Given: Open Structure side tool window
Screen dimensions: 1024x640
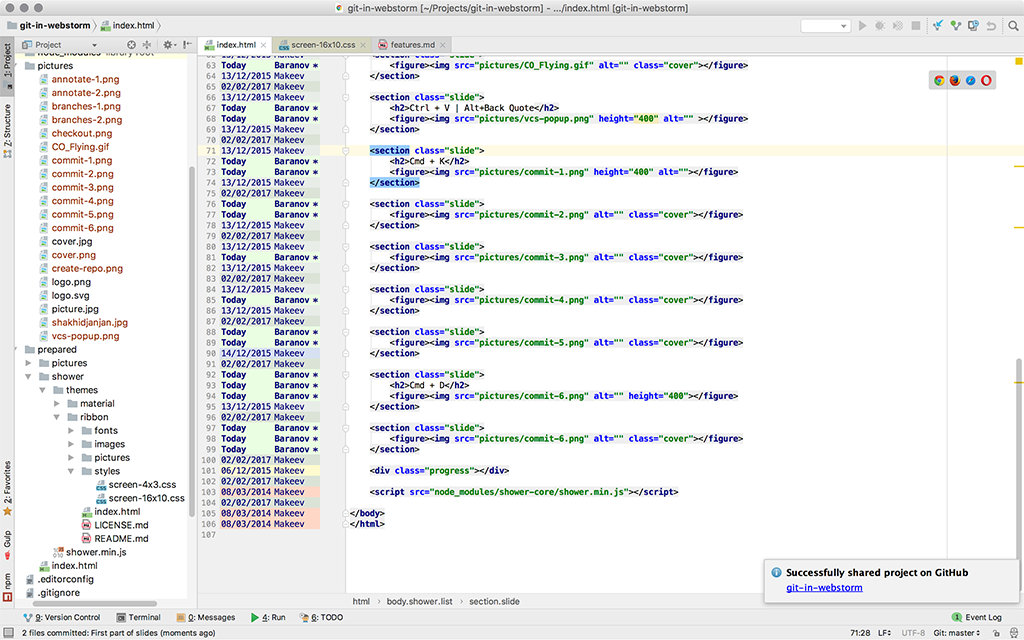Looking at the screenshot, I should coord(7,131).
